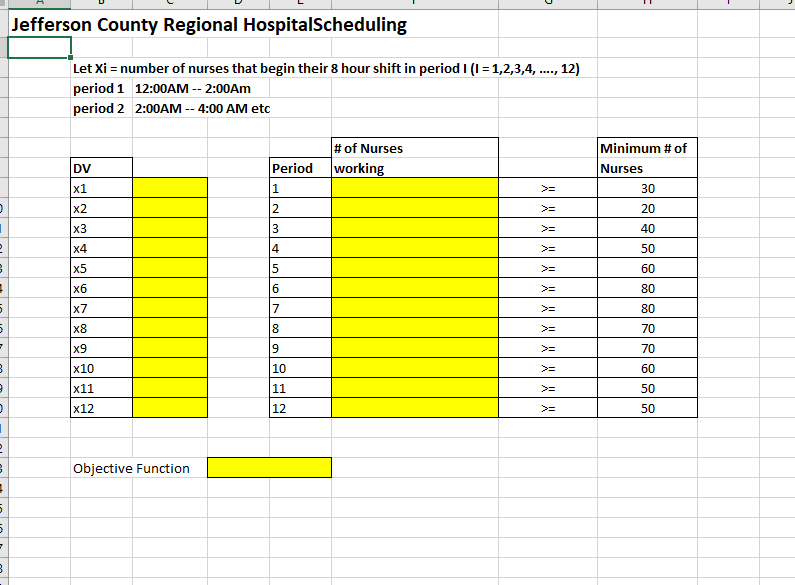Select the "Period" header cell

(300, 168)
